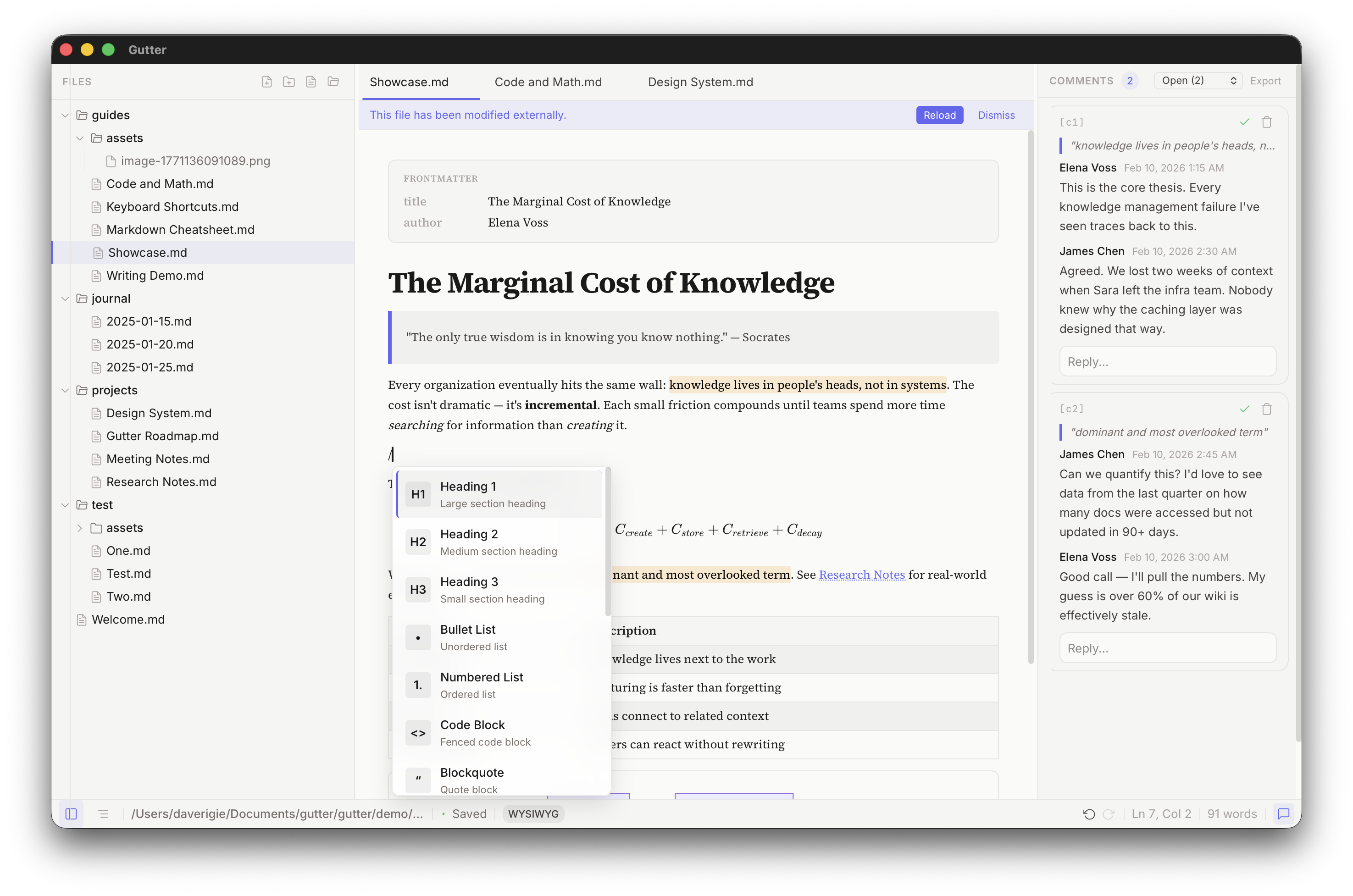Toggle the sidebar panel icon in status bar
The height and width of the screenshot is (896, 1353).
click(71, 814)
